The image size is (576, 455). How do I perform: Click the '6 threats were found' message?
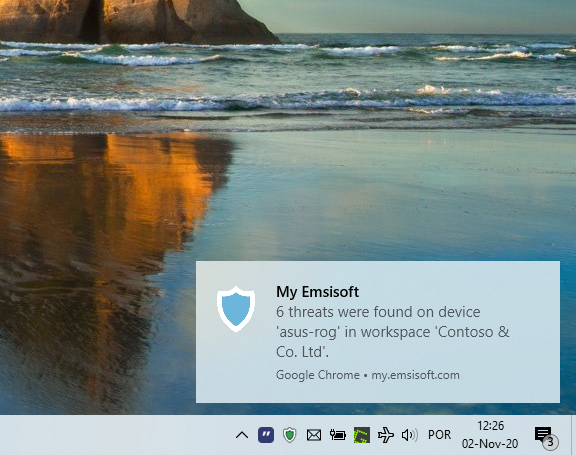pyautogui.click(x=393, y=332)
